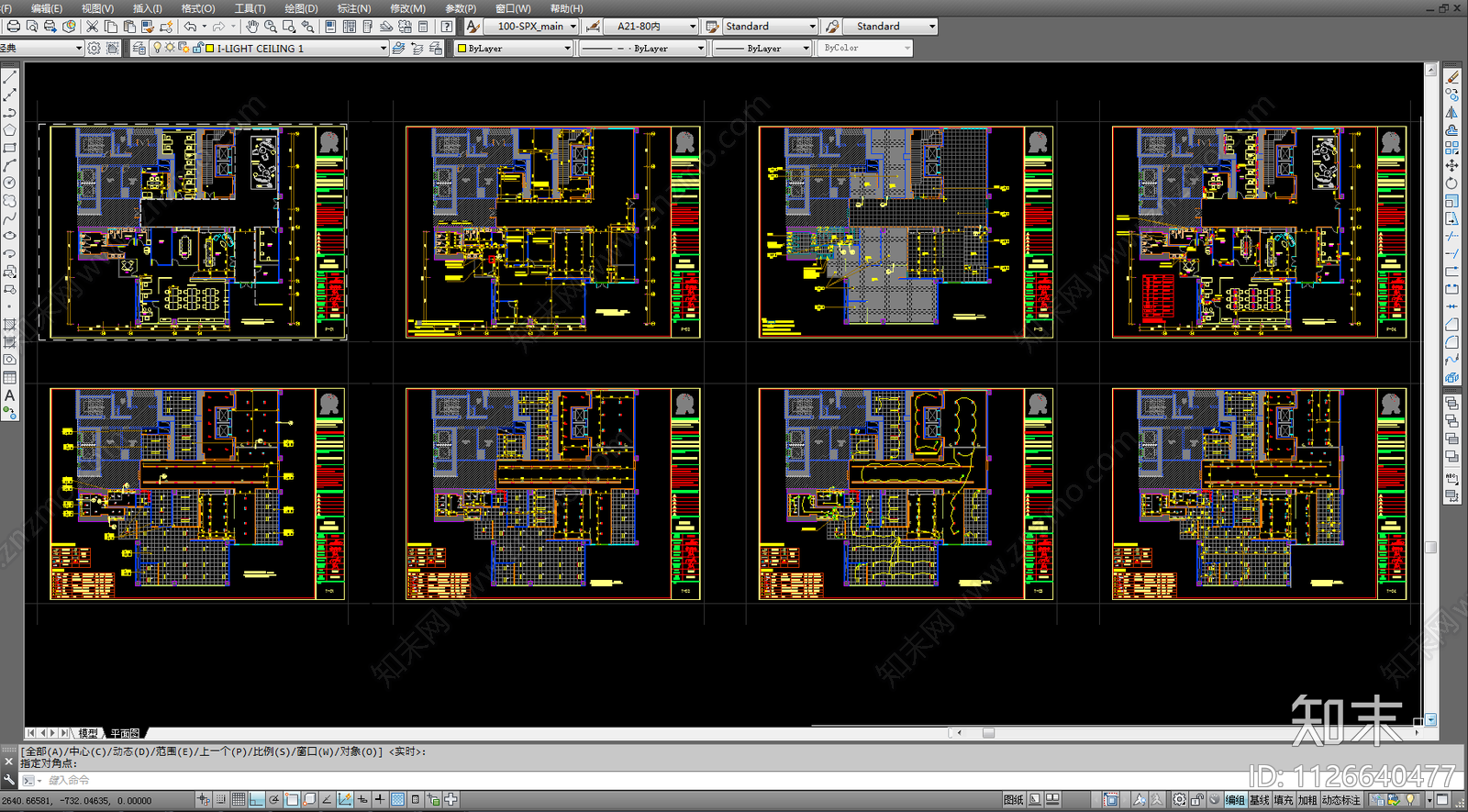Image resolution: width=1468 pixels, height=812 pixels.
Task: Open the Help question mark icon
Action: tap(447, 27)
